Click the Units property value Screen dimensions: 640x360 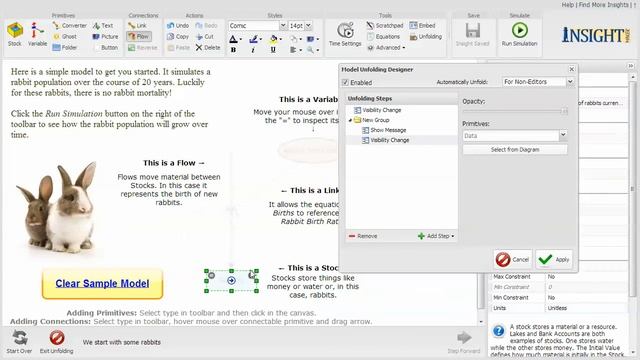[x=586, y=308]
